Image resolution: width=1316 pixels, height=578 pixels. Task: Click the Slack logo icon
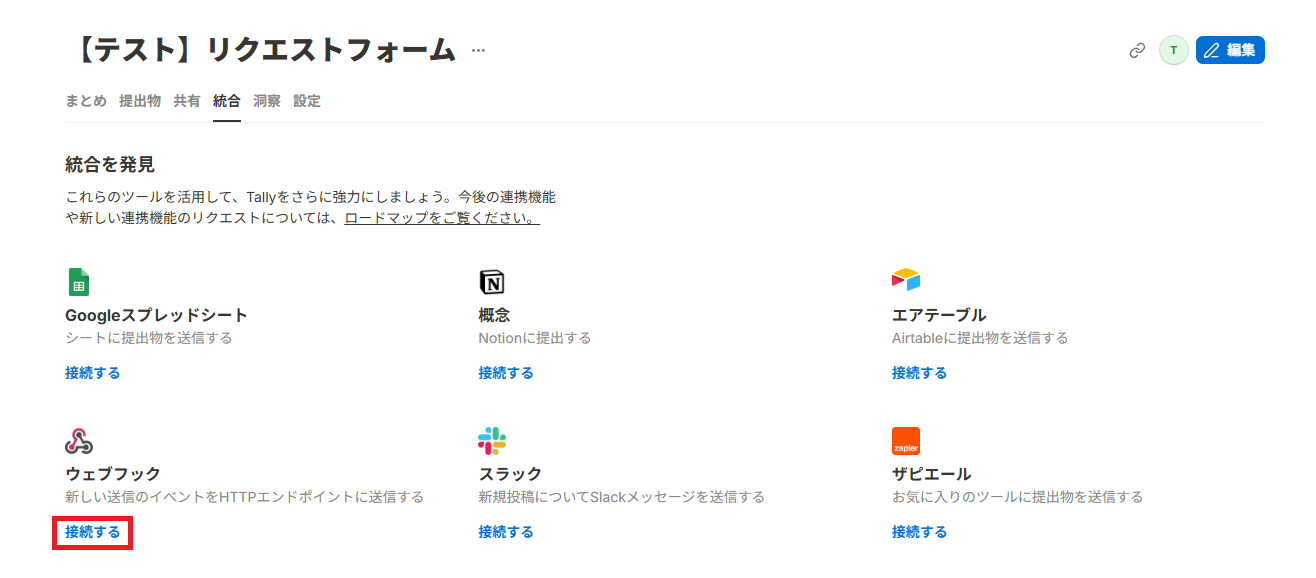coord(492,441)
